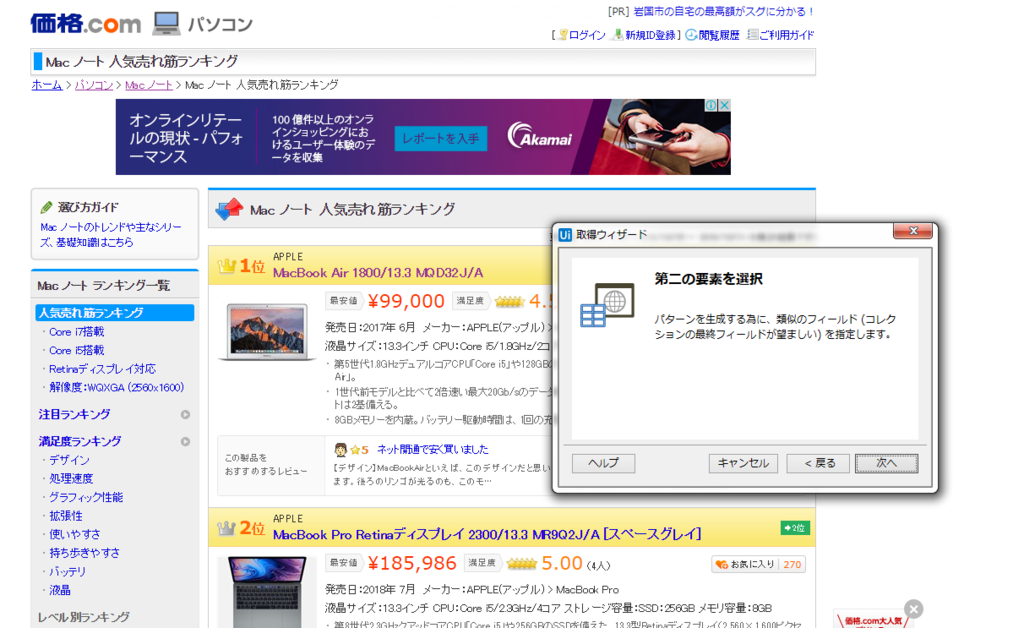Viewport: 1024px width, 628px height.
Task: Open the ログイン link
Action: click(x=586, y=35)
